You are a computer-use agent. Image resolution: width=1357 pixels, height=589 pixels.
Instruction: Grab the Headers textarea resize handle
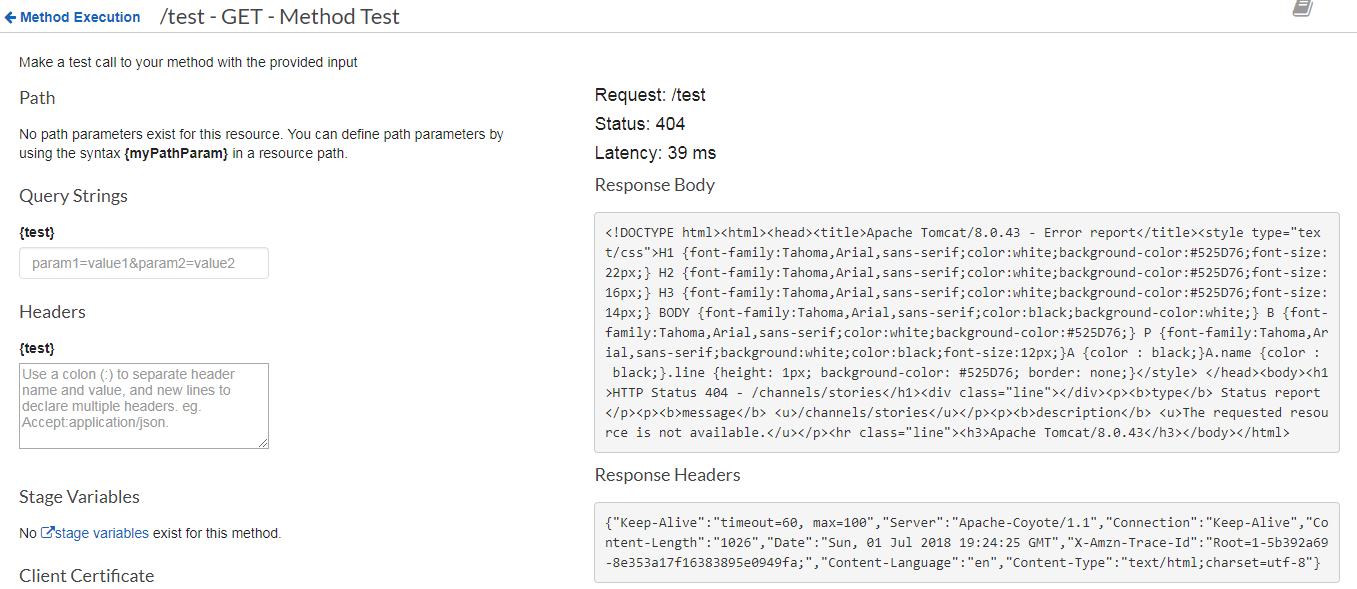click(264, 443)
